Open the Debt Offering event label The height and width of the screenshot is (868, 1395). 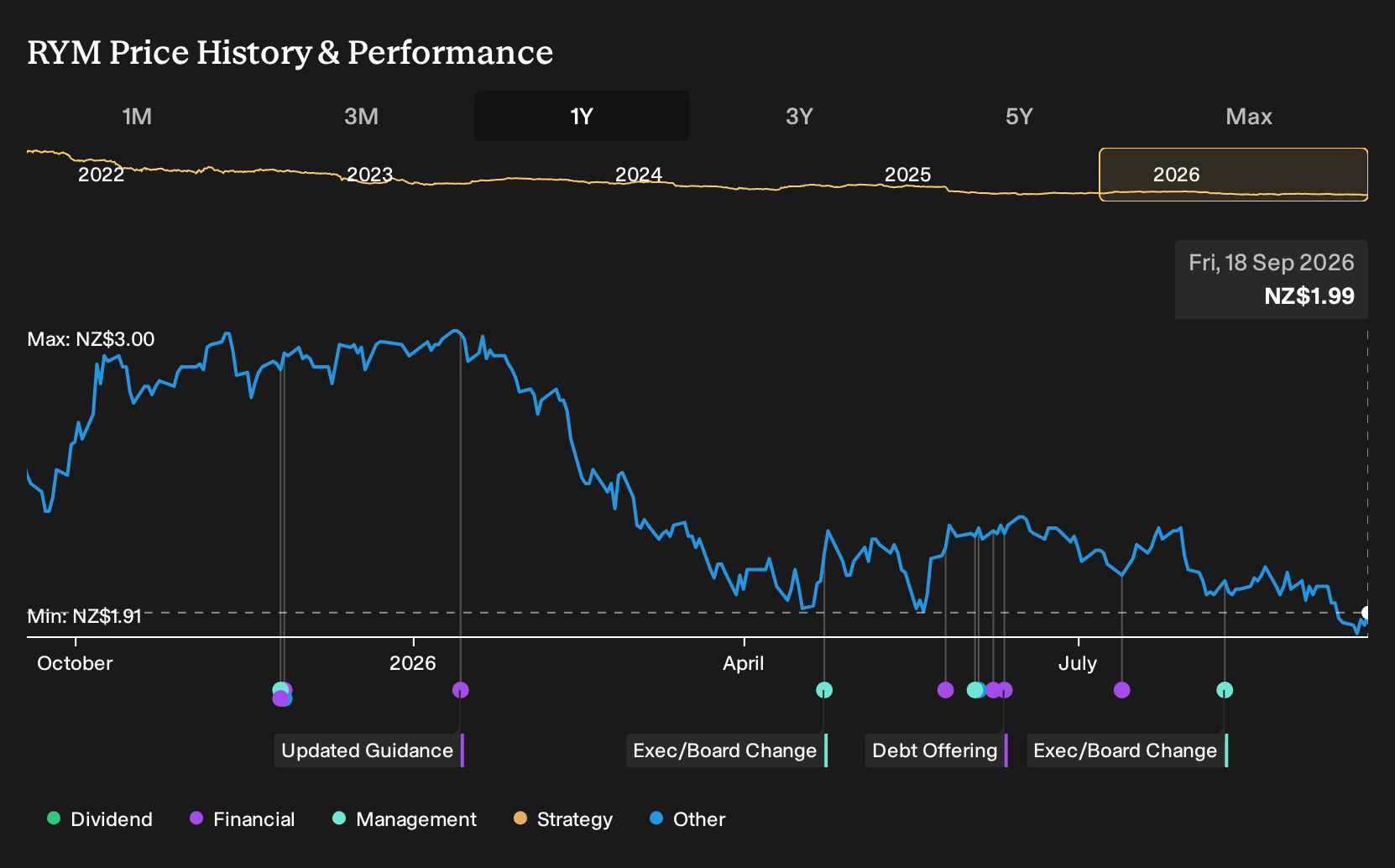937,750
